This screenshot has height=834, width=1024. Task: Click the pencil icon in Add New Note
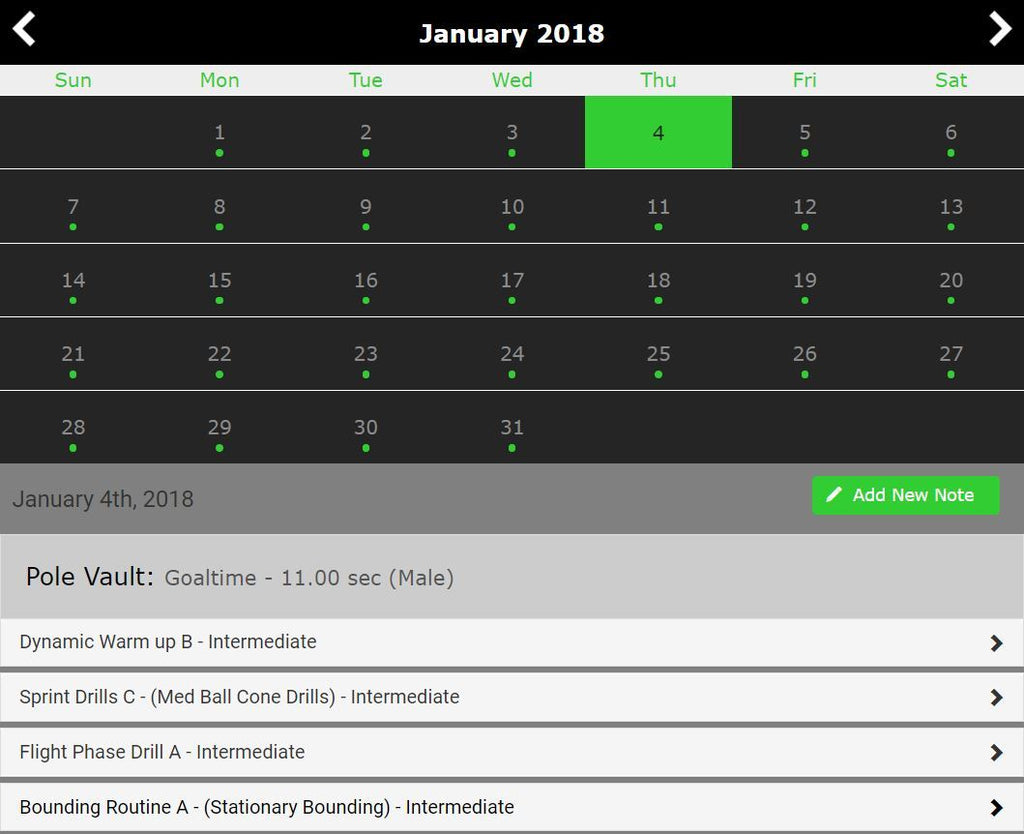(834, 494)
